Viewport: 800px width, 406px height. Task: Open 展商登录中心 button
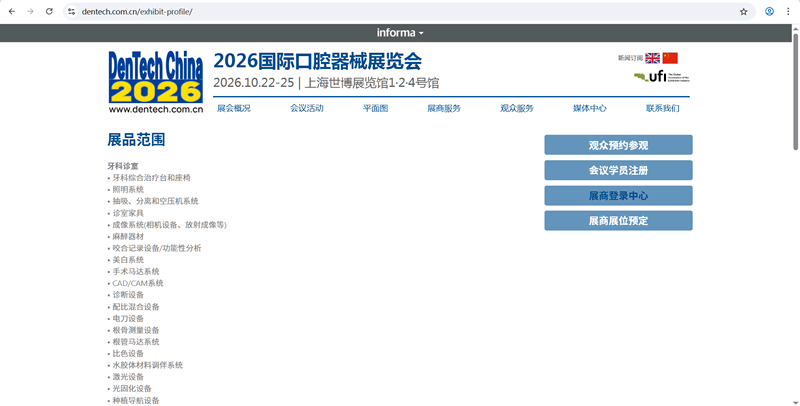point(618,196)
